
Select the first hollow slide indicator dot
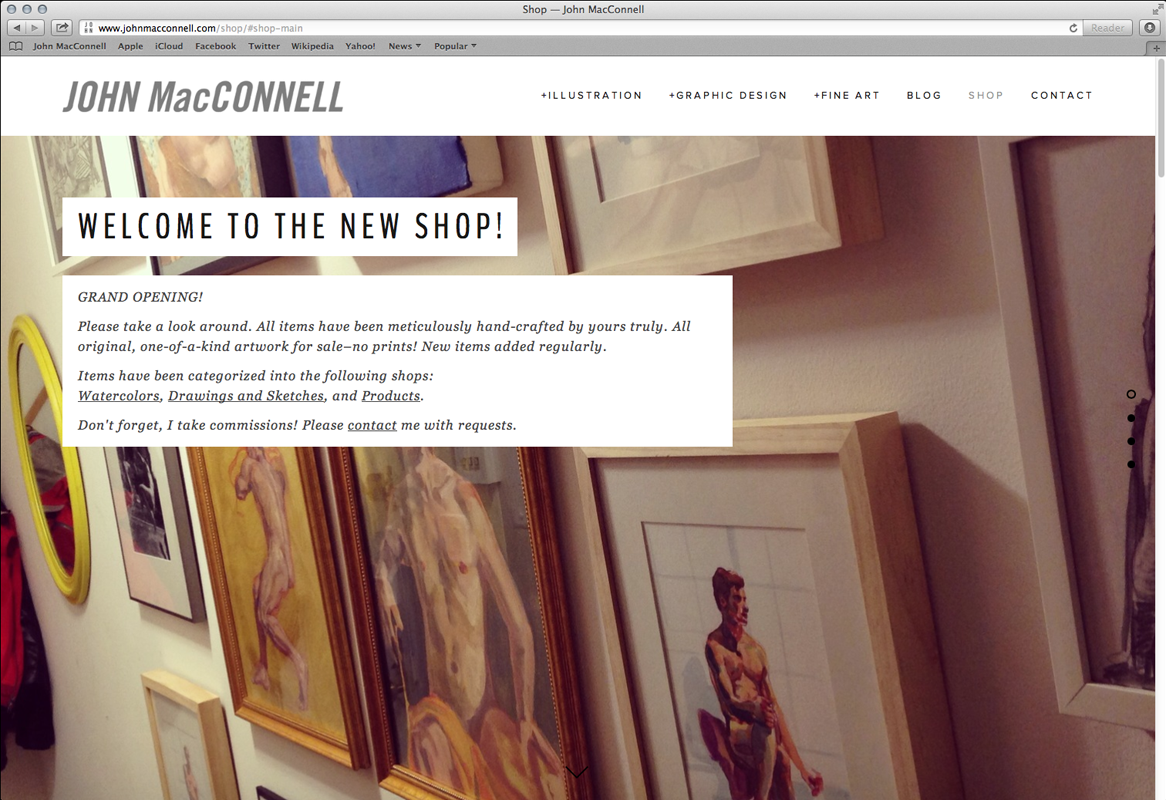[x=1131, y=394]
